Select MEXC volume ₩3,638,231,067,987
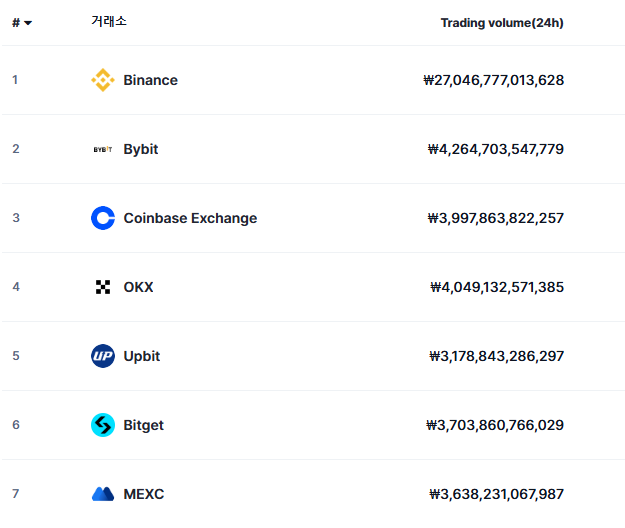 (x=496, y=494)
